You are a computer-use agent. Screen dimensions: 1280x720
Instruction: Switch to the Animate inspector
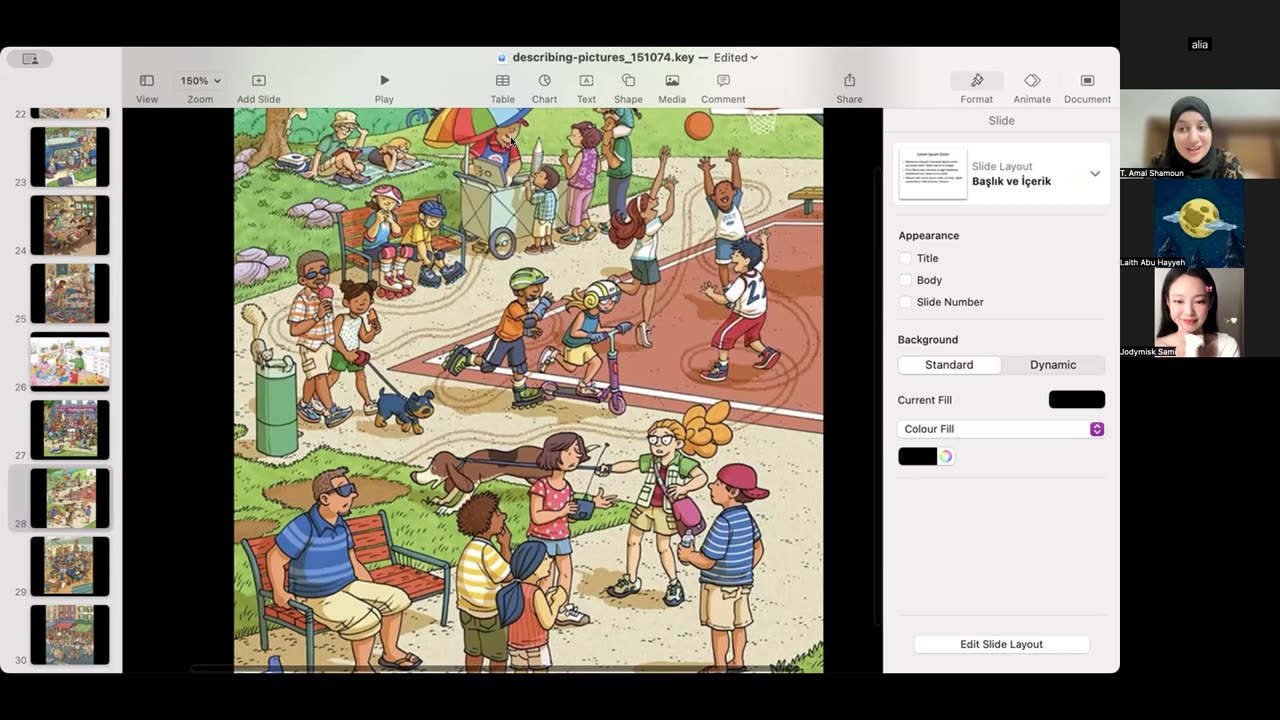1032,86
